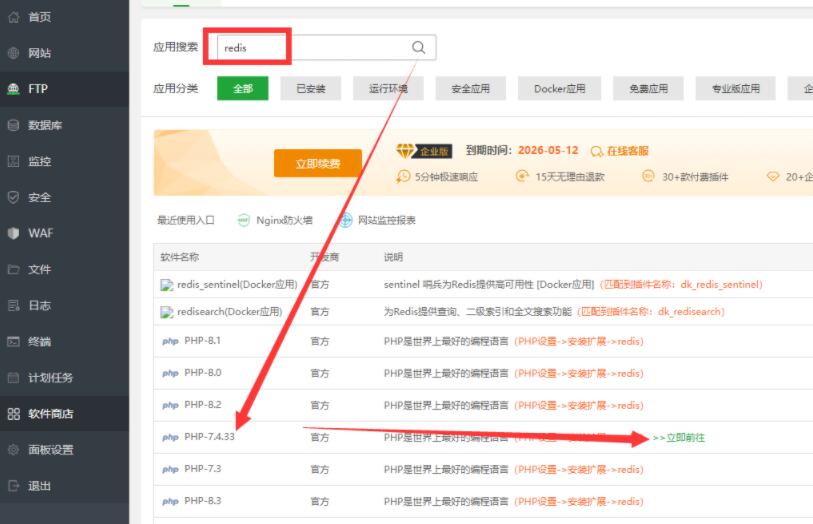Filter by Docker应用 category

coord(559,88)
